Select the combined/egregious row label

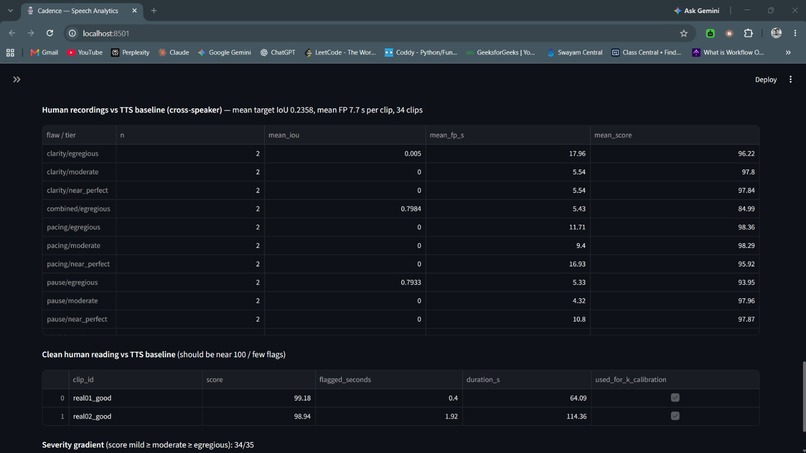pos(79,209)
